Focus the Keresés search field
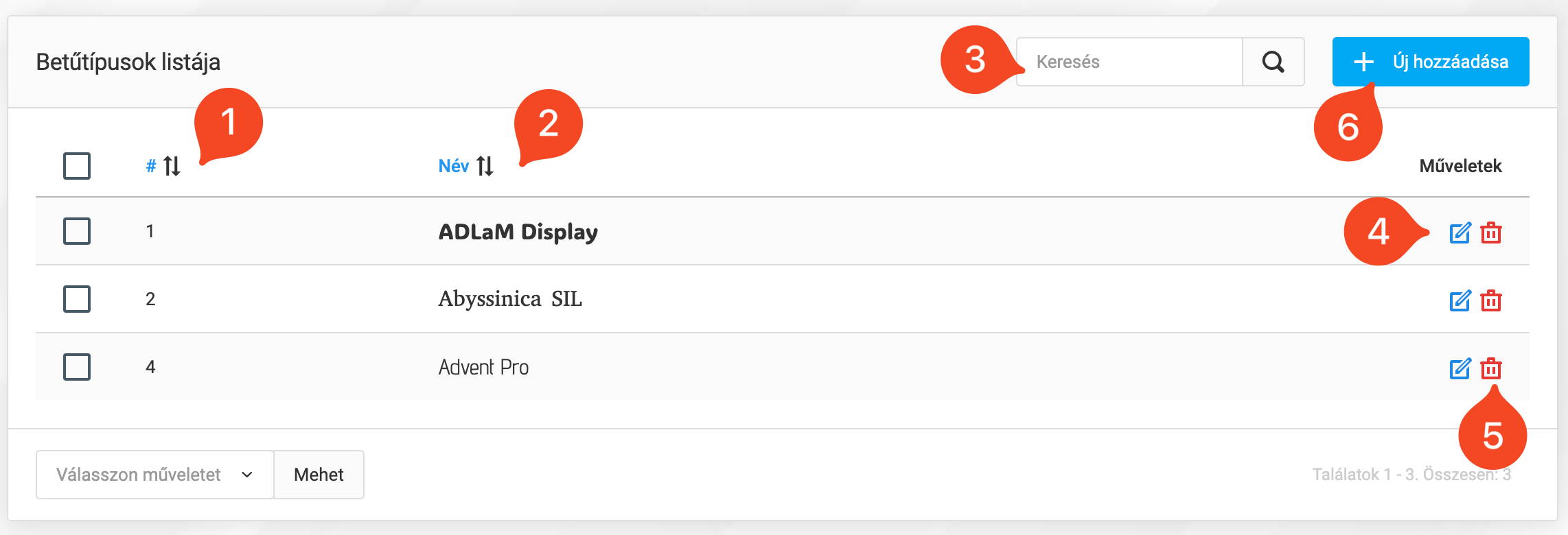The height and width of the screenshot is (535, 1568). pos(1129,62)
